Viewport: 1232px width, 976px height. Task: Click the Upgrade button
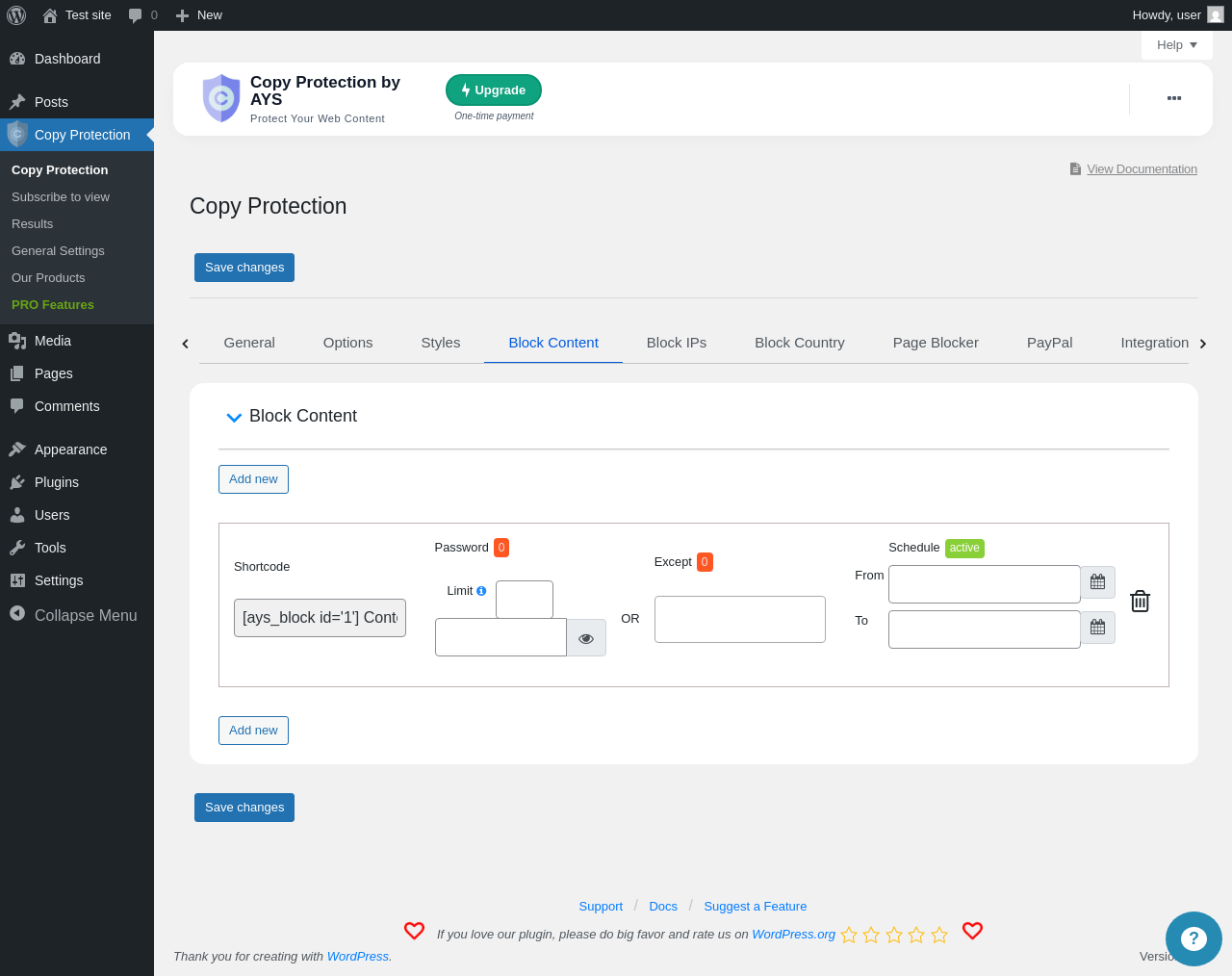[494, 90]
